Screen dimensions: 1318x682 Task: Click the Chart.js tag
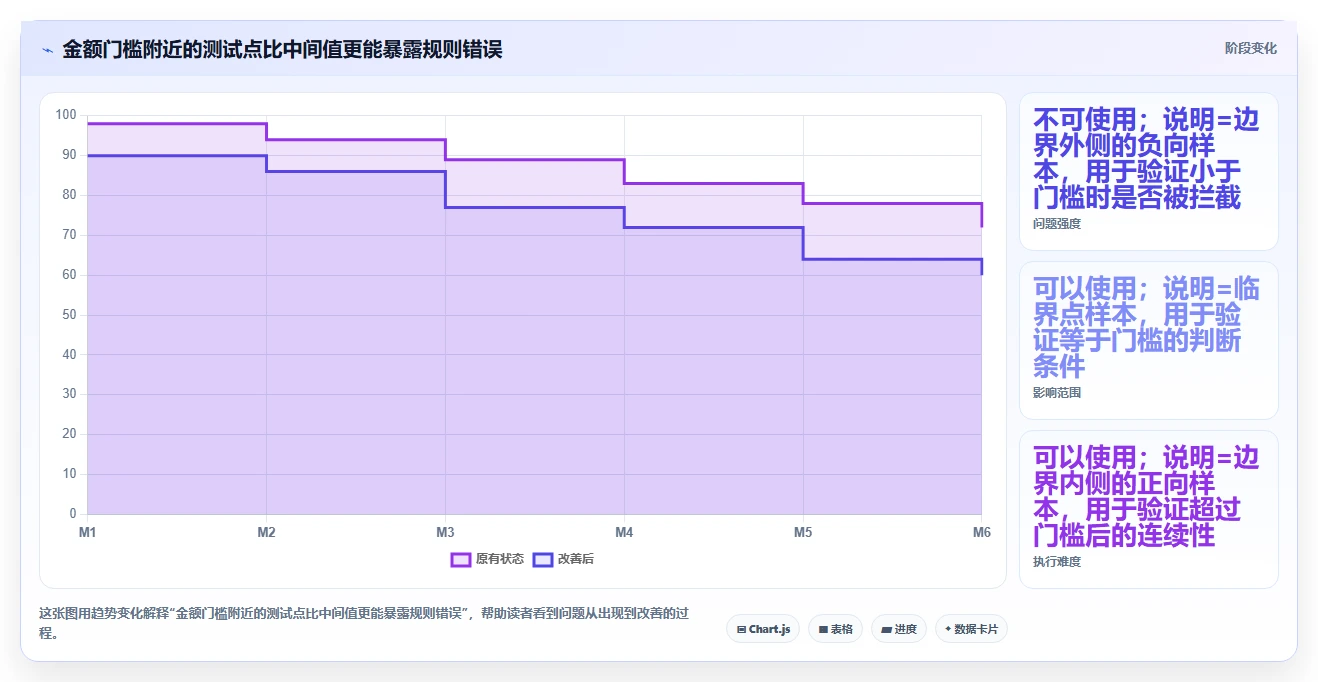pos(763,629)
